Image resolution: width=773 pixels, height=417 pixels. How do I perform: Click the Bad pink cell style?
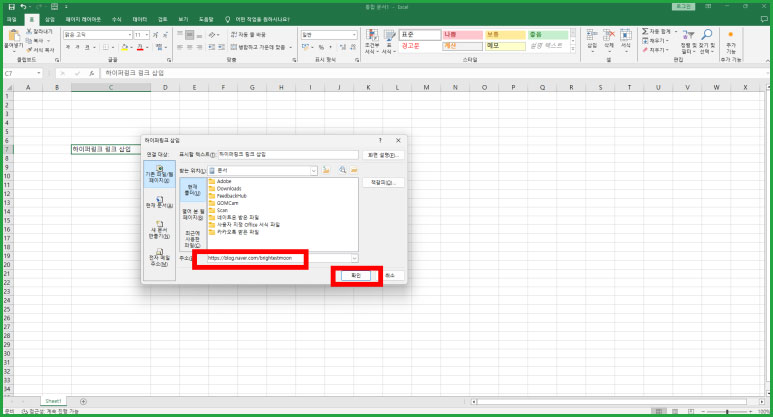(x=462, y=35)
